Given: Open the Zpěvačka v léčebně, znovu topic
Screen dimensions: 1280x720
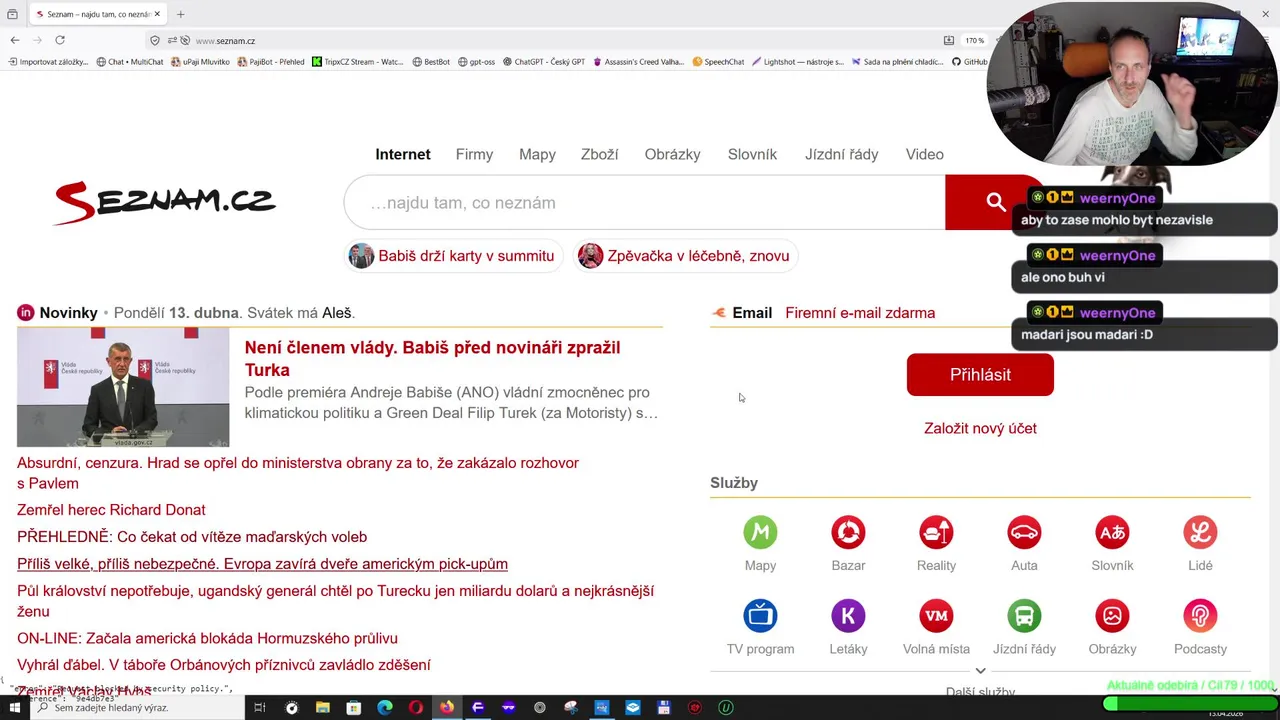Looking at the screenshot, I should (686, 256).
